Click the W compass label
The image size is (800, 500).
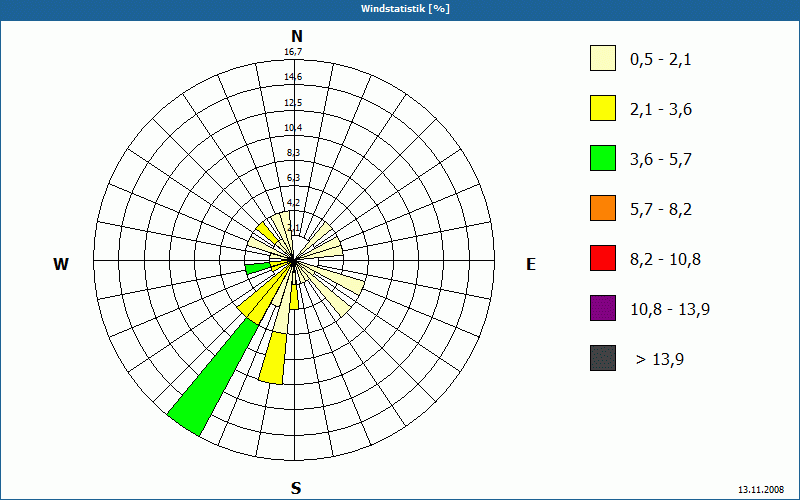click(61, 264)
